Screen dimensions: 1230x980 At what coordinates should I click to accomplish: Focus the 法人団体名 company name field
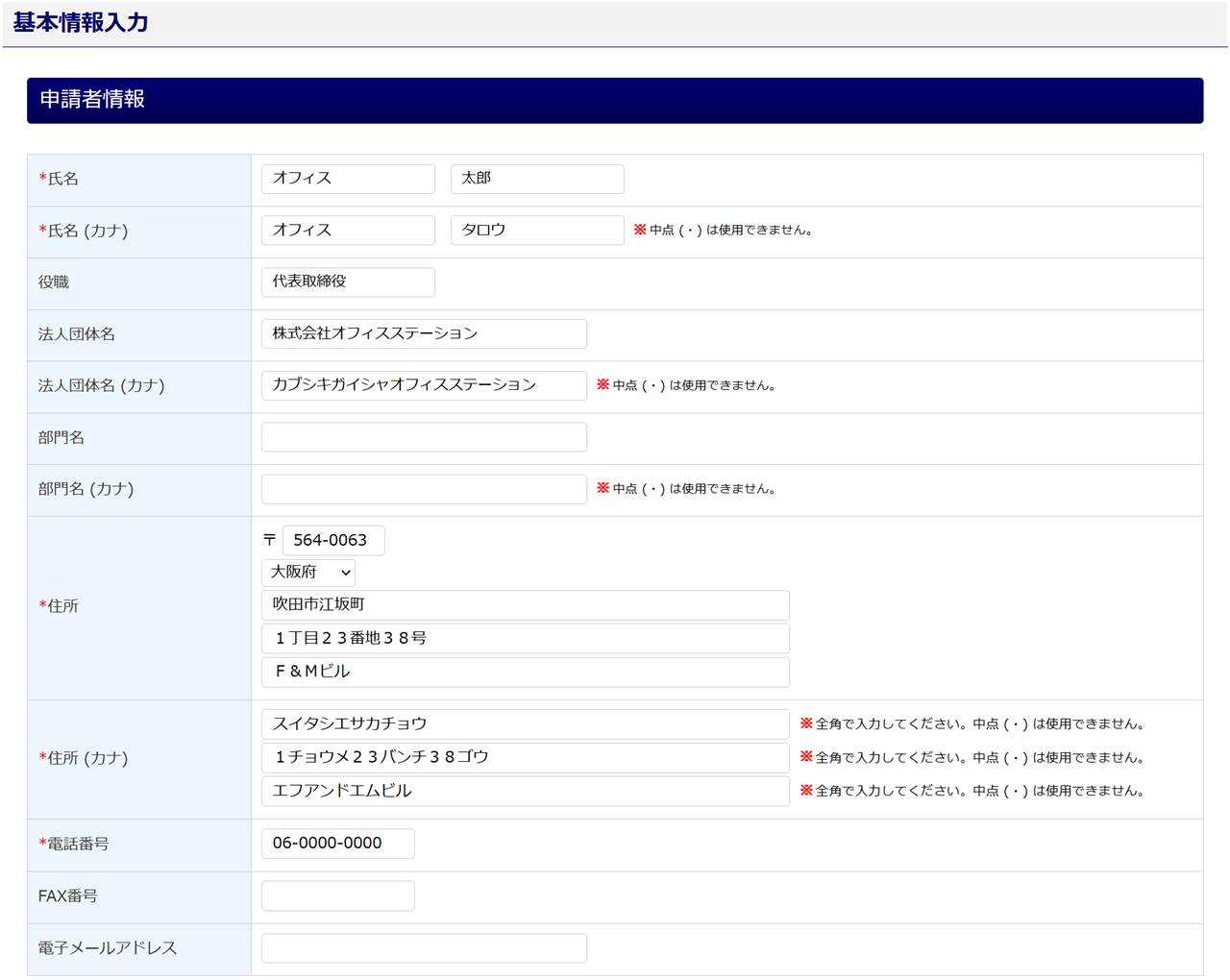click(424, 334)
